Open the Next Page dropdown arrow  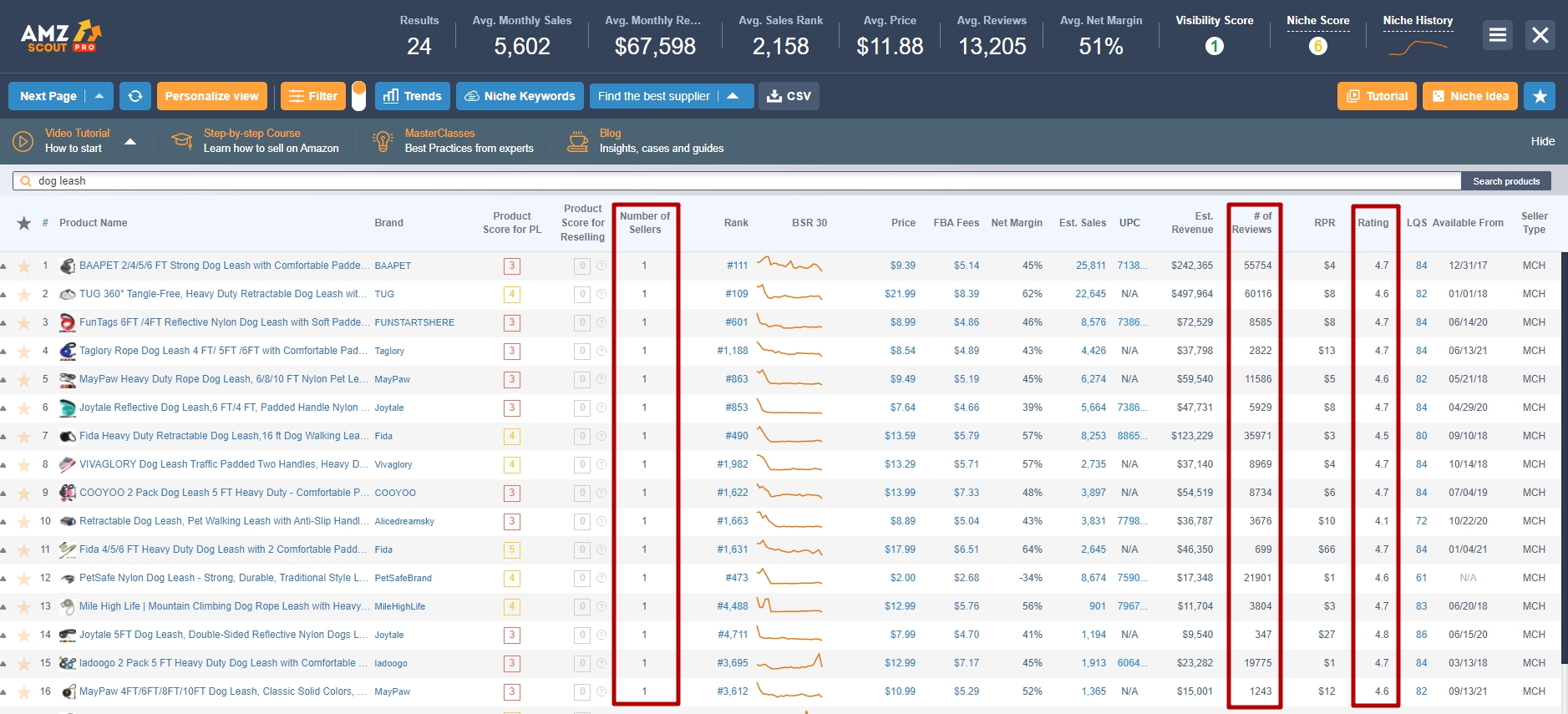99,96
